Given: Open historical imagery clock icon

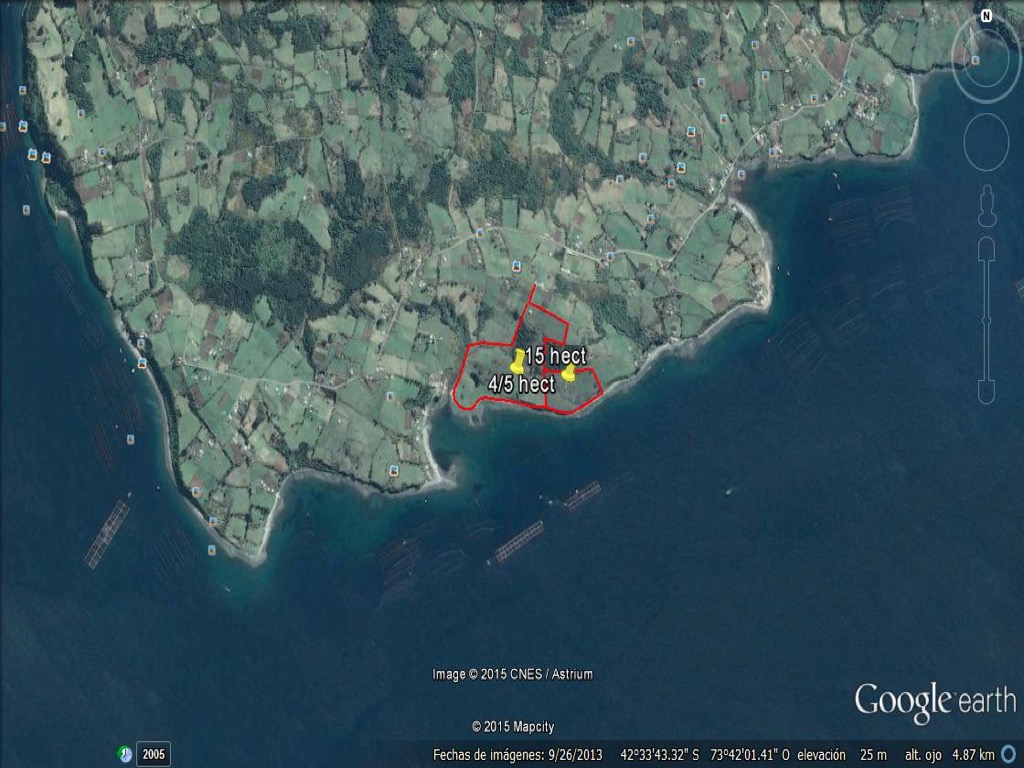Looking at the screenshot, I should click(124, 753).
